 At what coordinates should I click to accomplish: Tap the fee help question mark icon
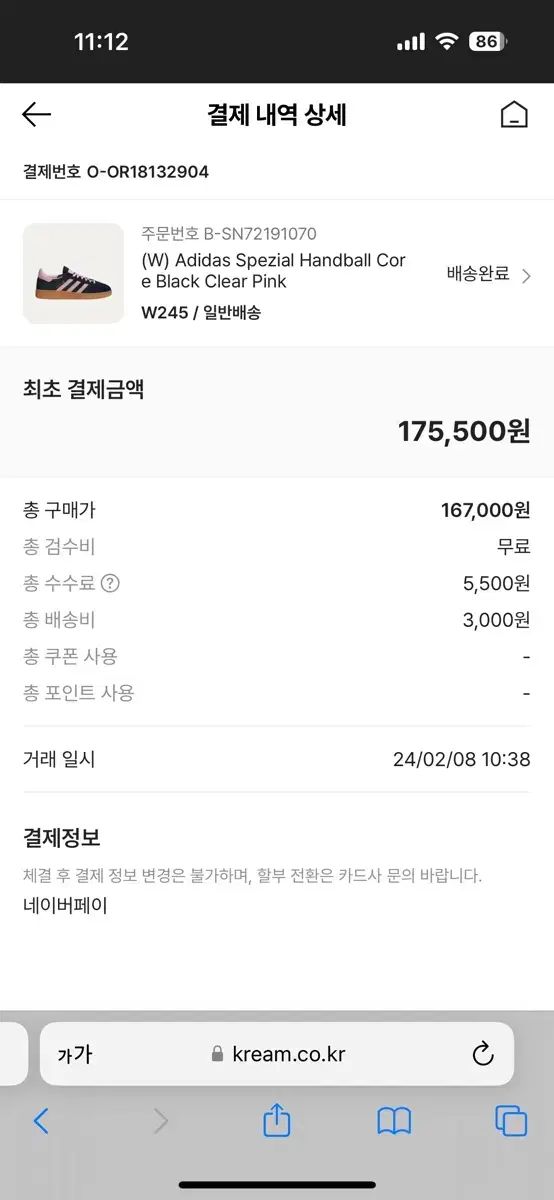pyautogui.click(x=111, y=583)
